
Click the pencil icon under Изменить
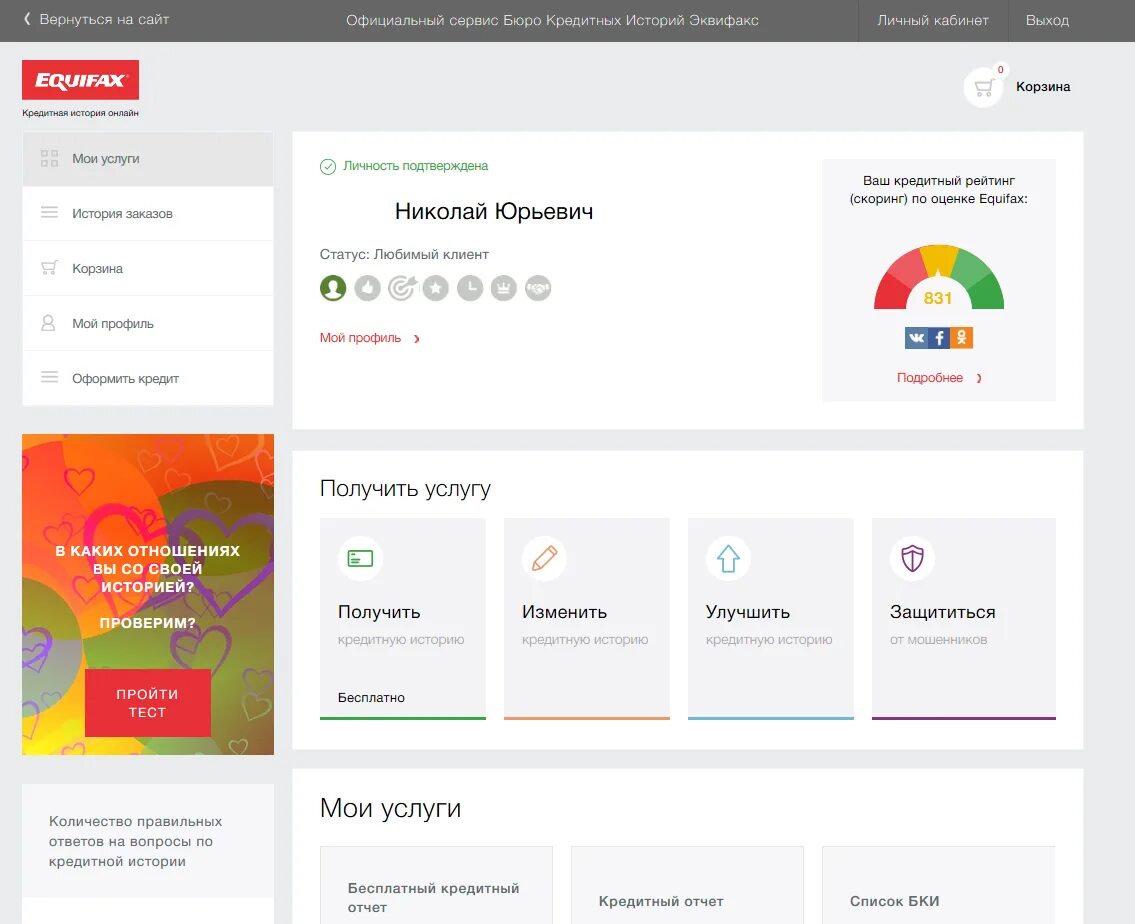(544, 558)
